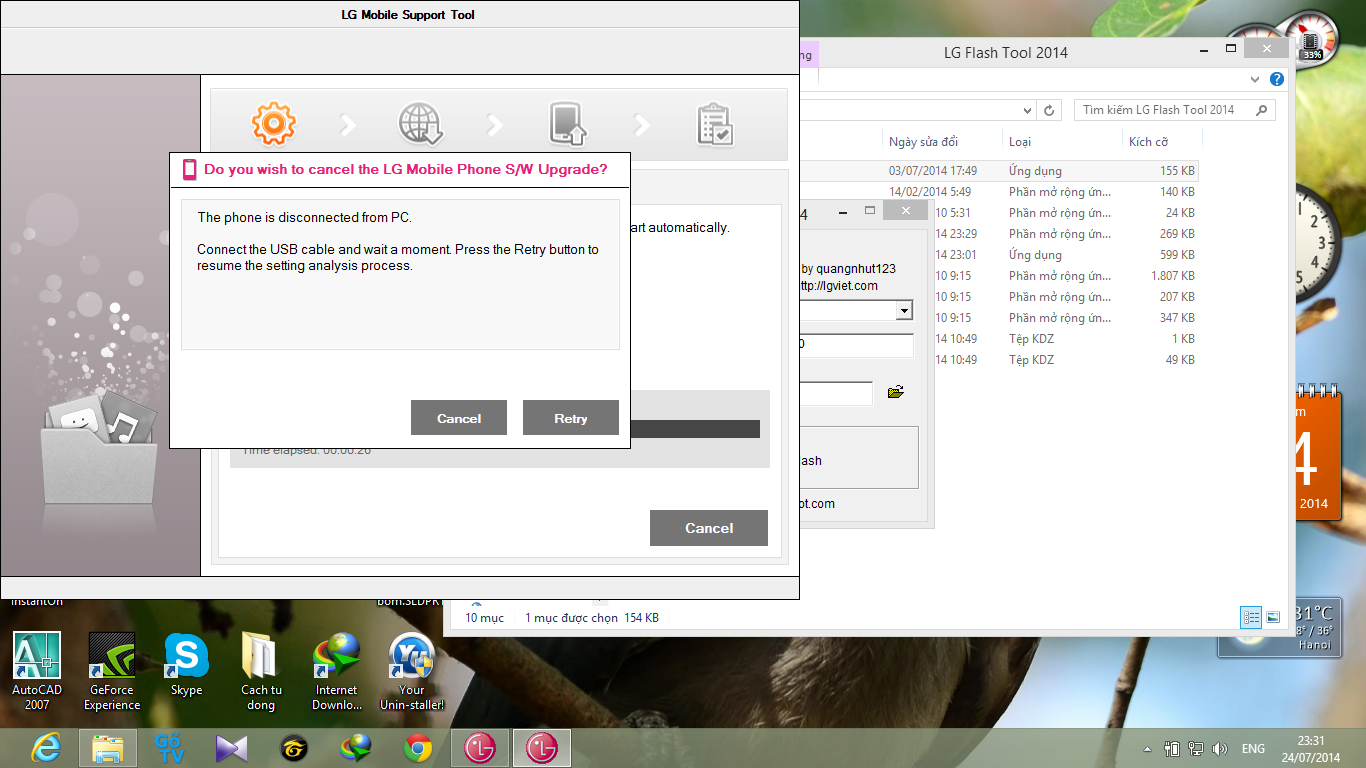
Task: Select the file row sized 207 KB
Action: click(1065, 297)
